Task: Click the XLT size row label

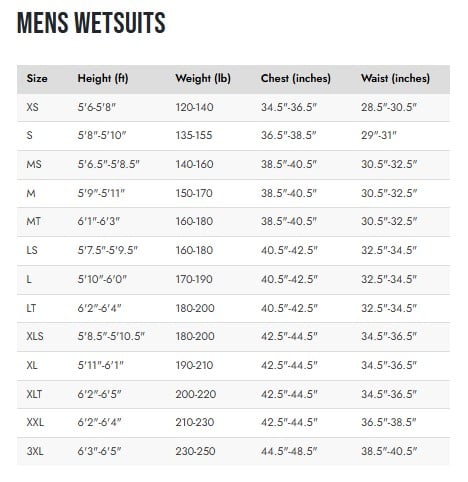Action: click(x=34, y=394)
